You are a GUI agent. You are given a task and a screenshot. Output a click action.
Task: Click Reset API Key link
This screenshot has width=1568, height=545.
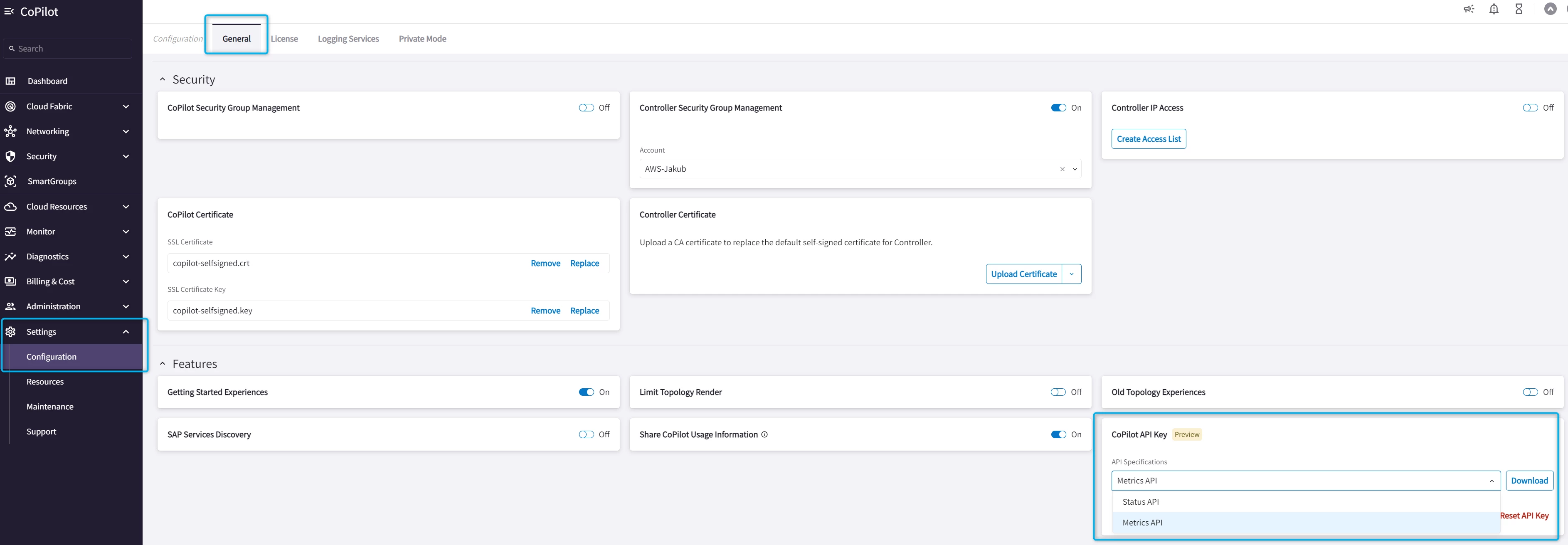[x=1524, y=516]
